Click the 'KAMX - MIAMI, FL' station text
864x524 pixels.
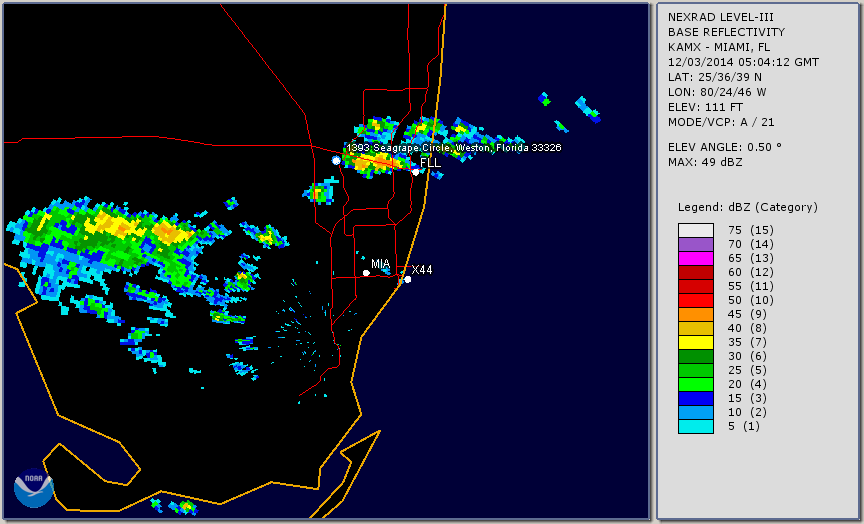pyautogui.click(x=719, y=47)
